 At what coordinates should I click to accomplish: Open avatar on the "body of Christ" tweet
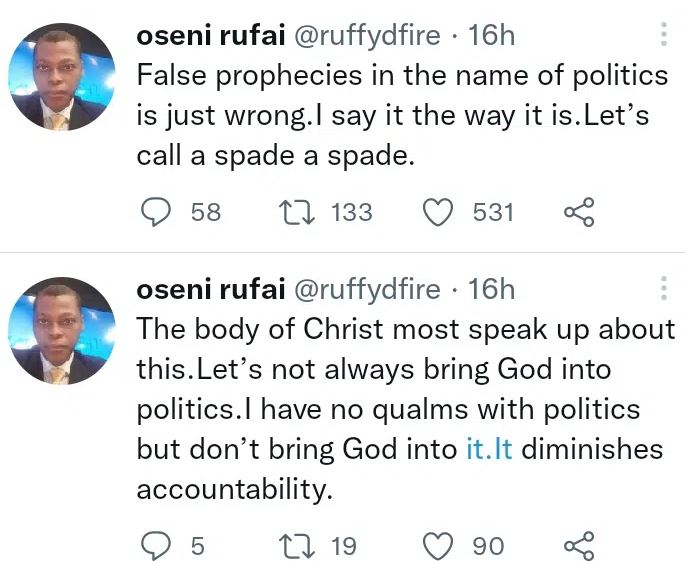pos(62,330)
